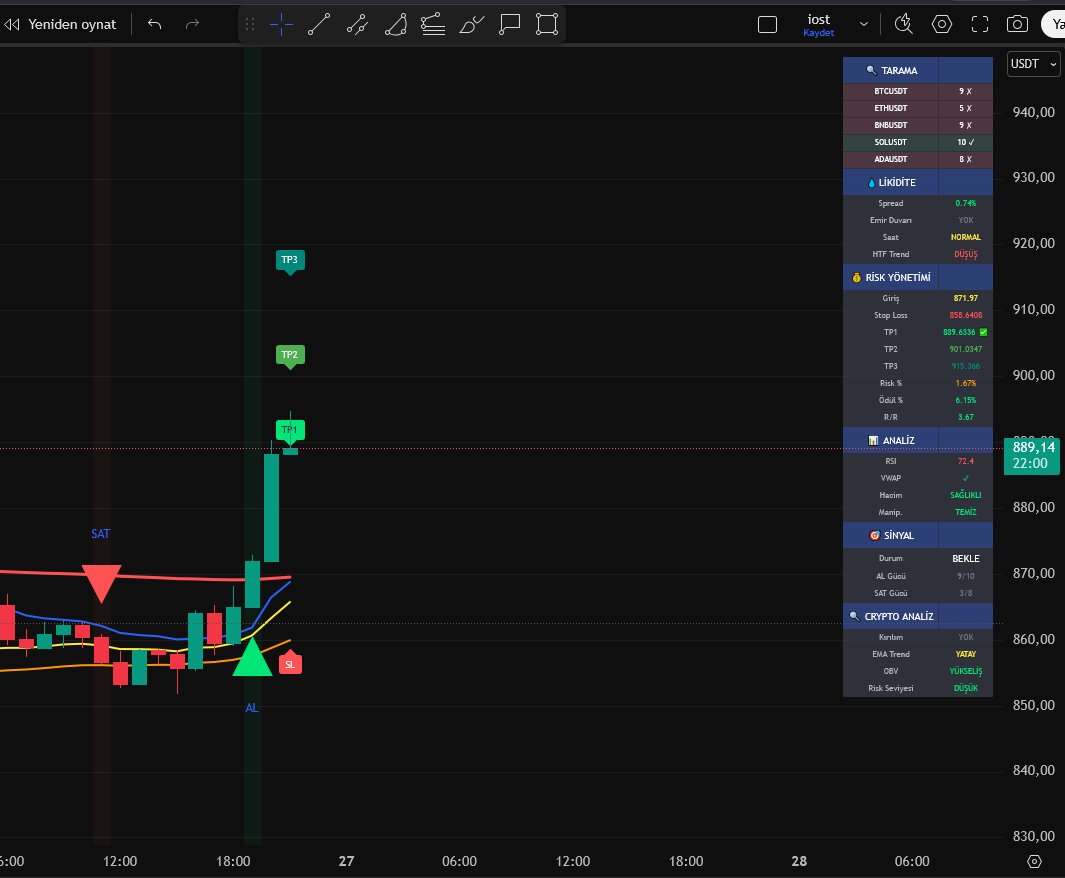Open the quick search lightning icon
1065x878 pixels.
(x=903, y=24)
